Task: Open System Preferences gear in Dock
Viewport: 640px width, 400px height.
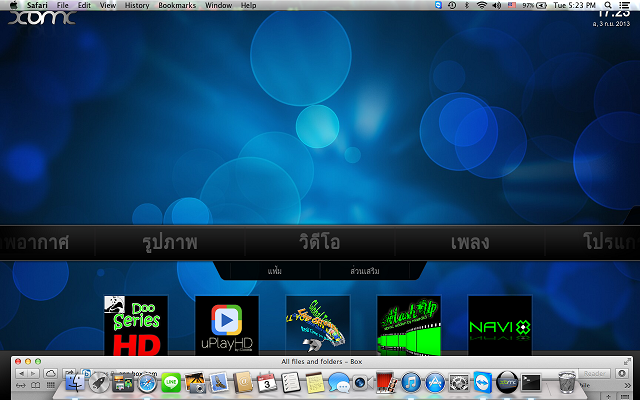Action: click(459, 382)
